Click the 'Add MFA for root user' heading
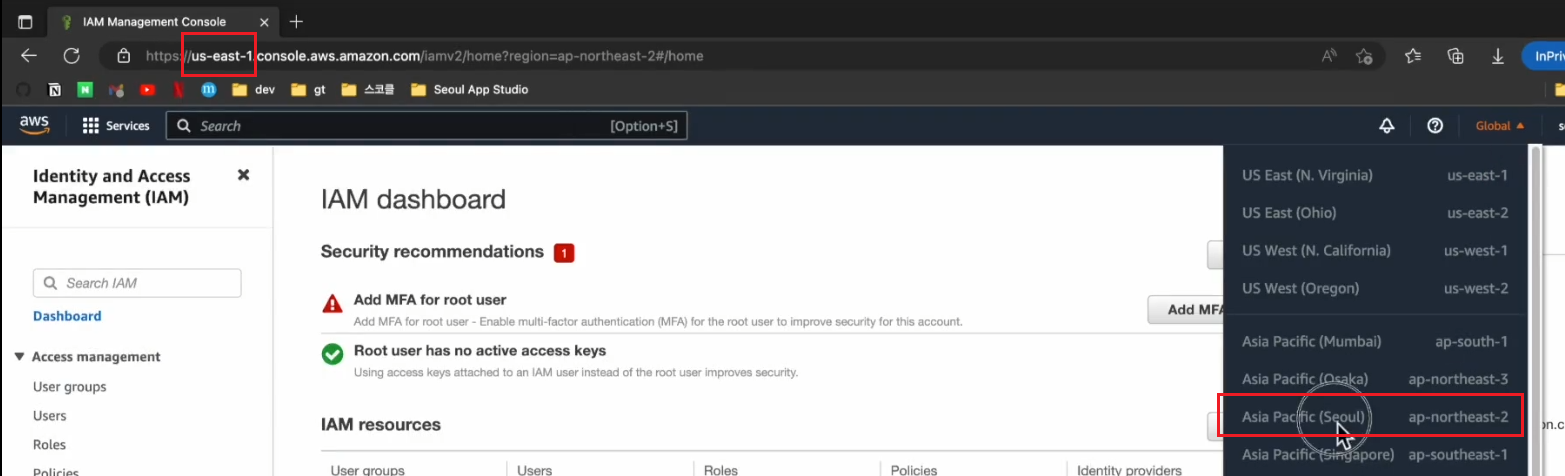Viewport: 1565px width, 476px height. click(430, 300)
